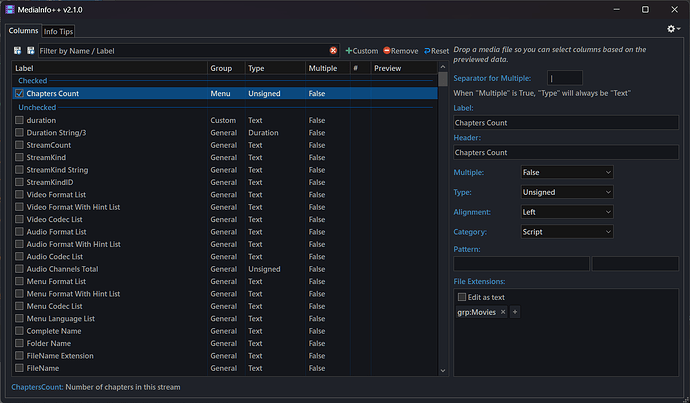Viewport: 690px width, 403px height.
Task: Add a new file extension tag
Action: tap(515, 312)
